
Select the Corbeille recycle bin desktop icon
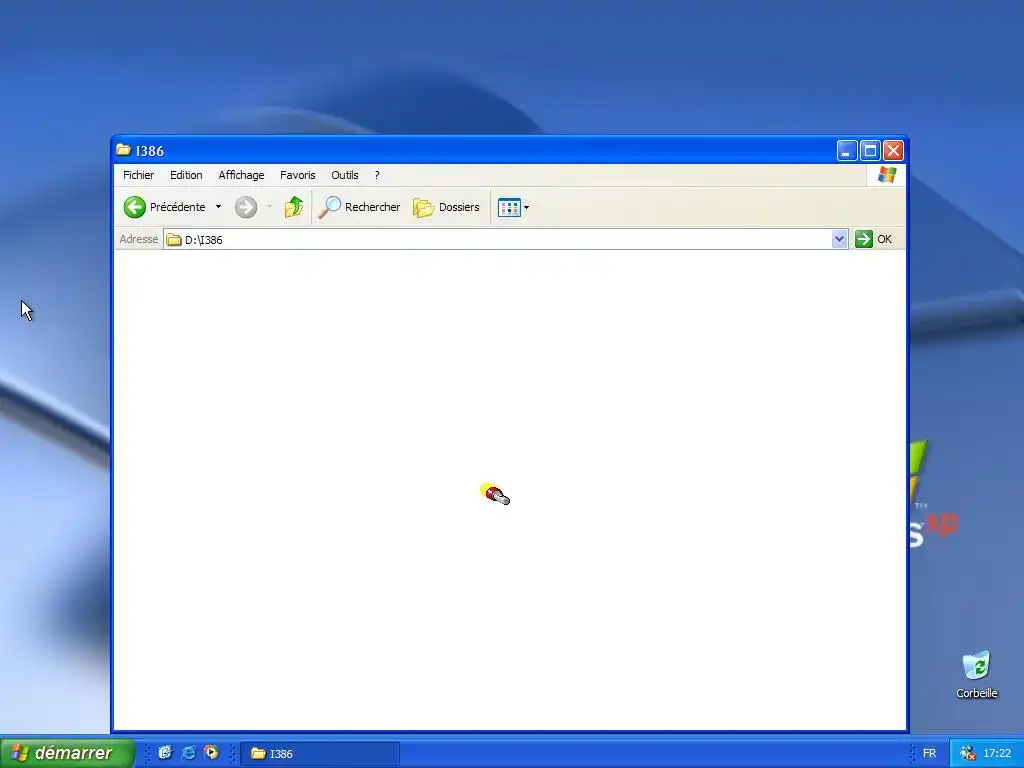(977, 675)
